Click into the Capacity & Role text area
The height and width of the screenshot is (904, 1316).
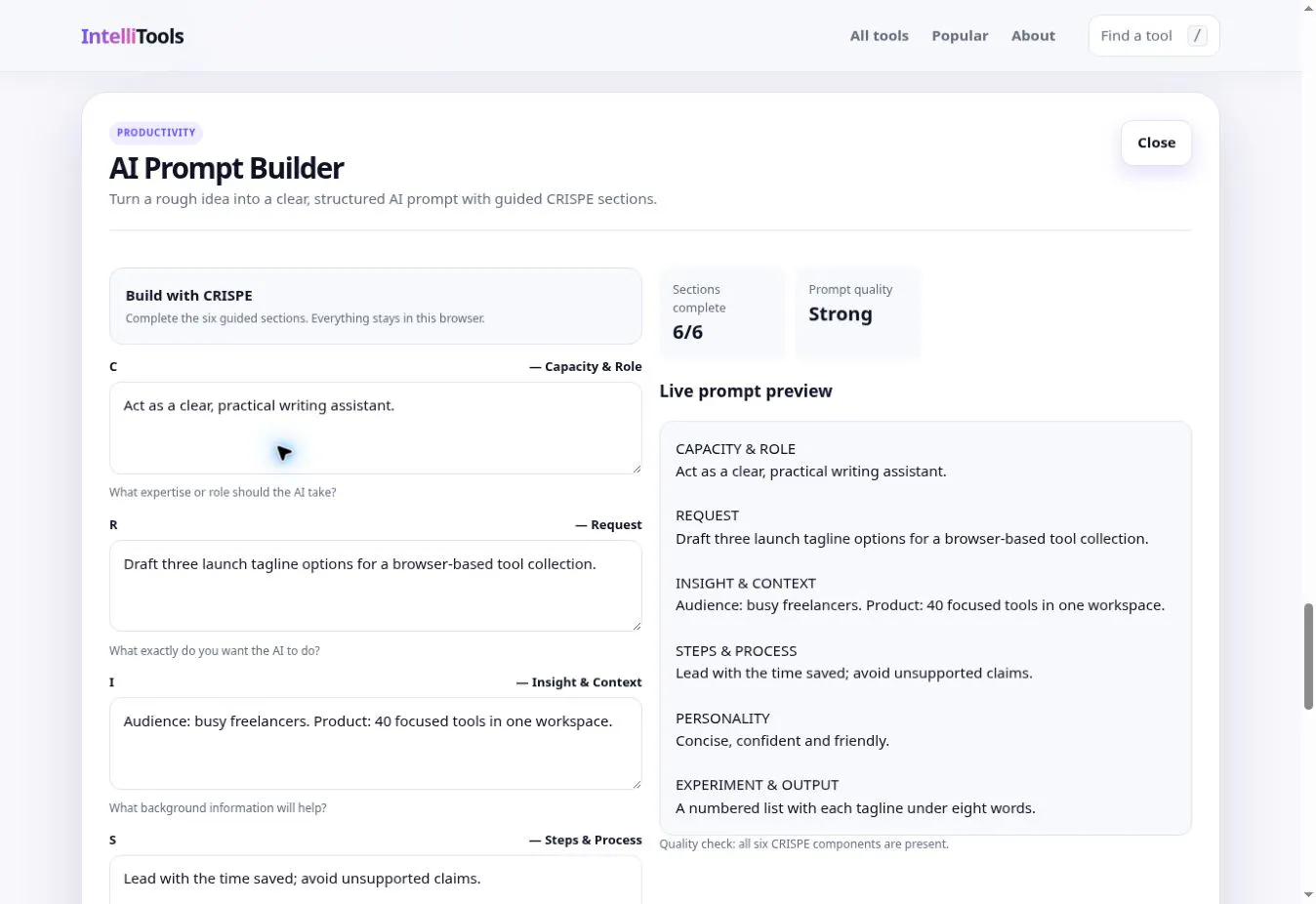pyautogui.click(x=376, y=429)
